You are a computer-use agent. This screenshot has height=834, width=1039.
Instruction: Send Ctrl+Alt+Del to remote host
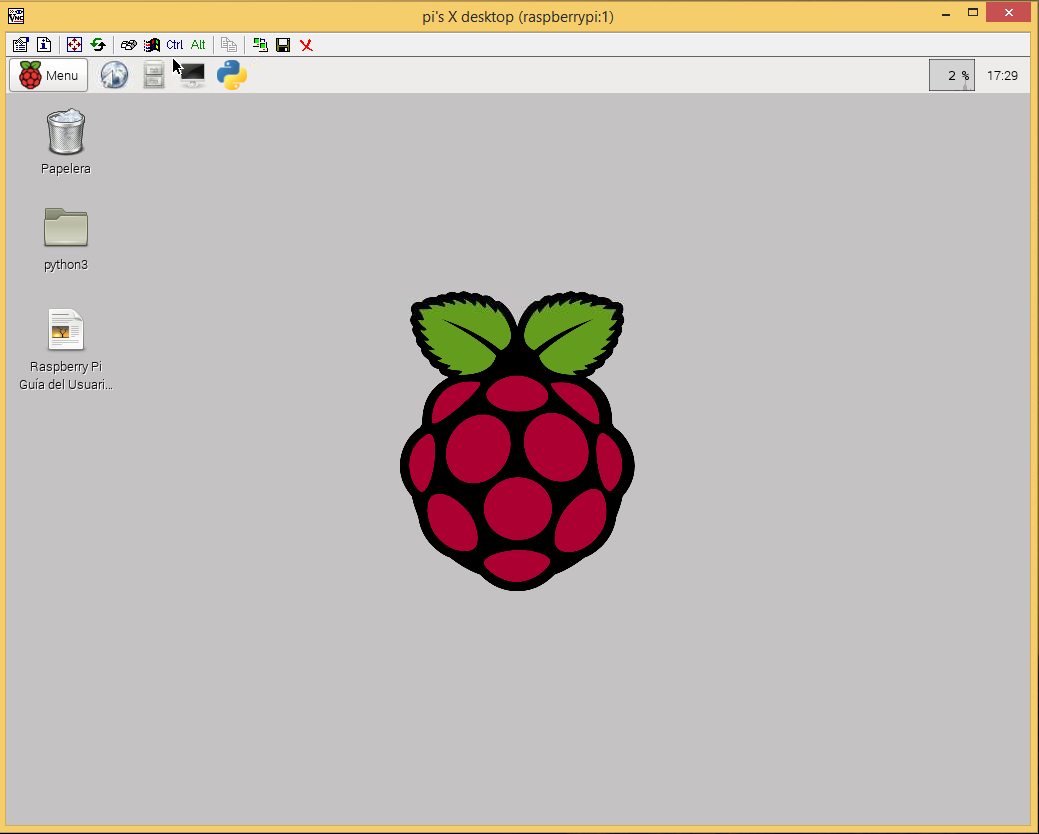point(129,44)
